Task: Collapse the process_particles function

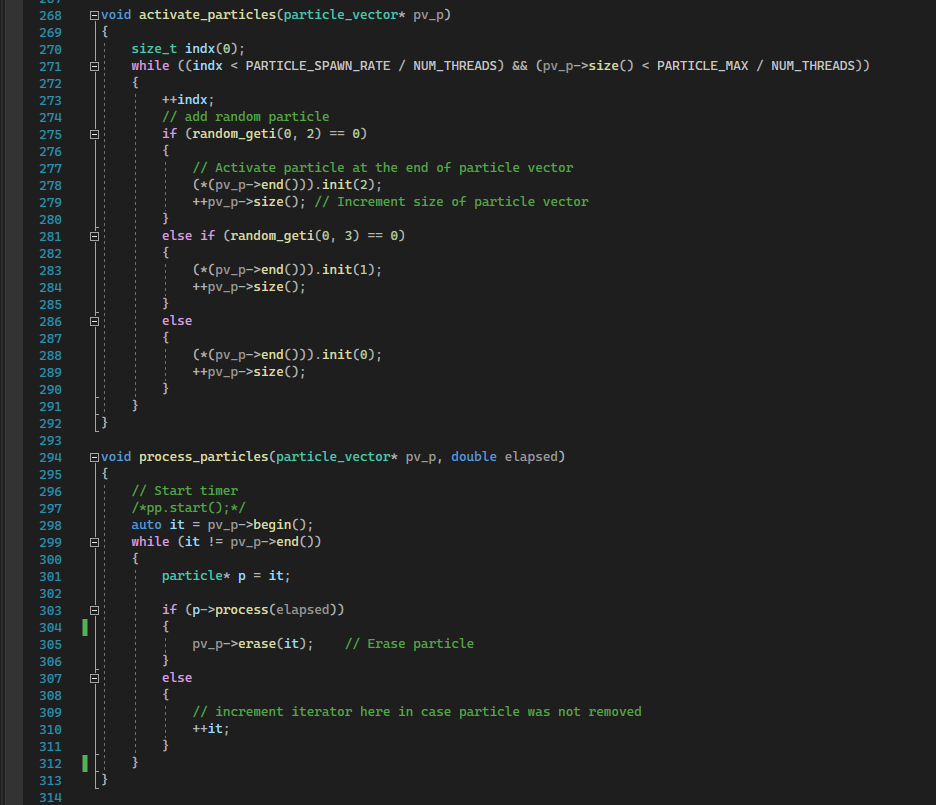Action: 94,457
